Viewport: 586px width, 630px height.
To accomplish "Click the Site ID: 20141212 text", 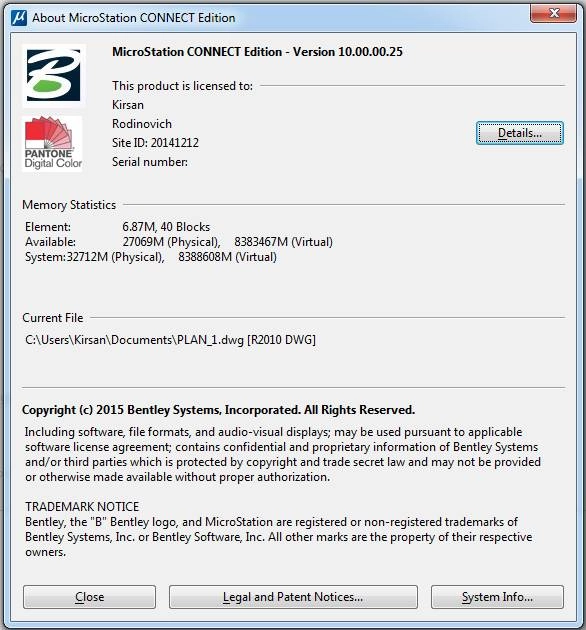I will click(155, 143).
